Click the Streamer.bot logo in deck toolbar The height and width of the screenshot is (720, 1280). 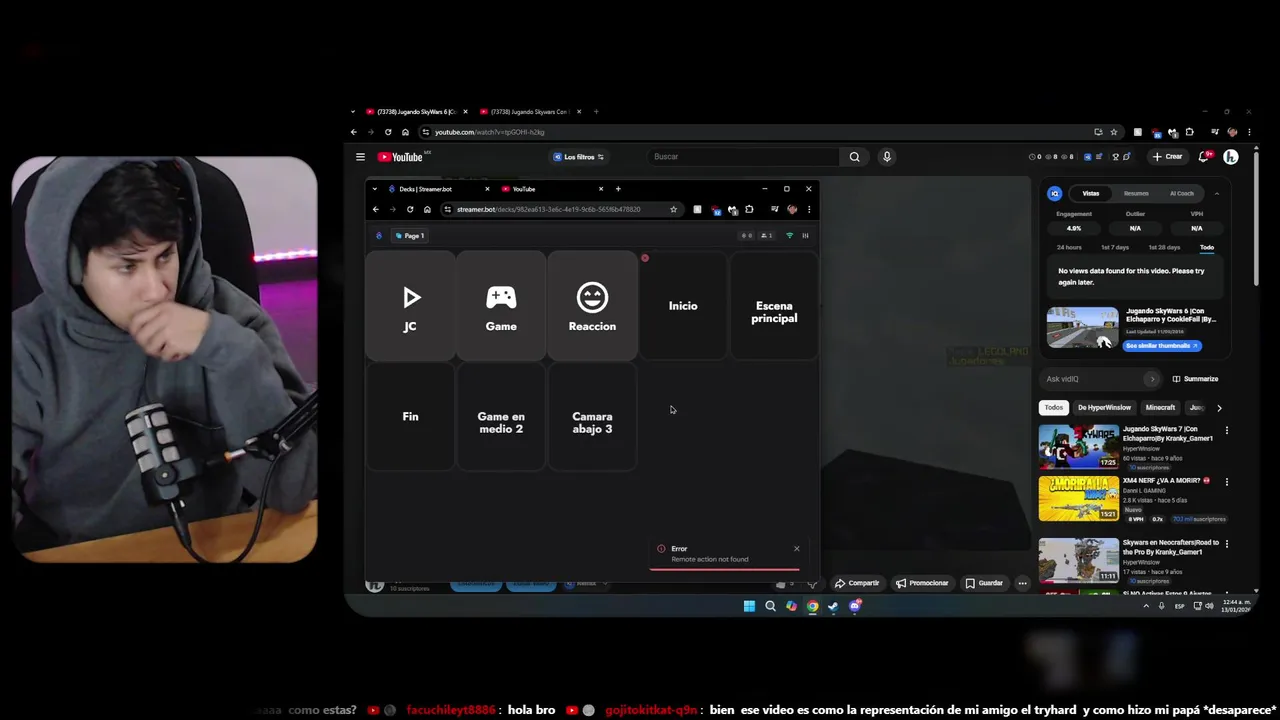pos(378,236)
